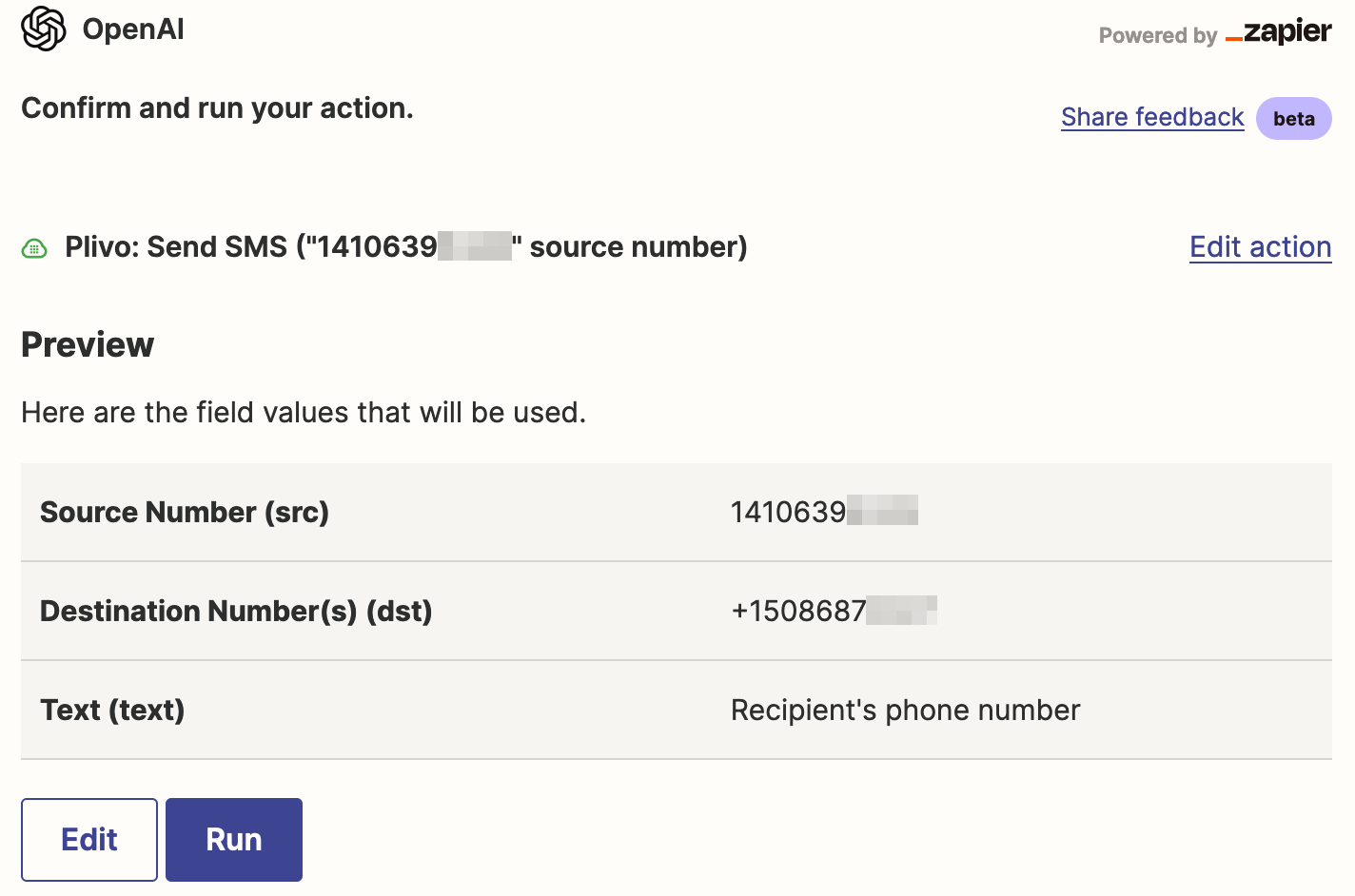Click the Powered by Zapier branding
Screen dimensions: 1355x896
[x=1214, y=34]
